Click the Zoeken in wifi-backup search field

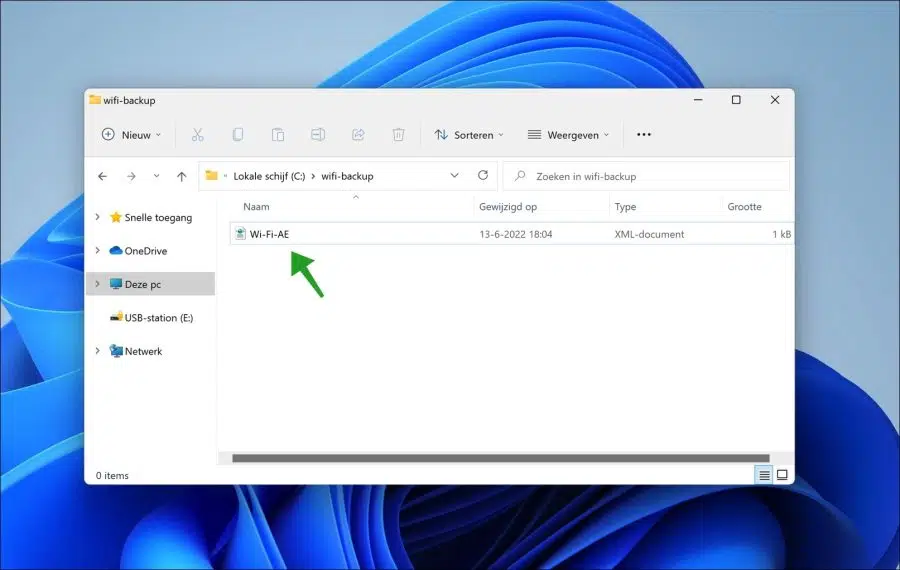tap(646, 176)
